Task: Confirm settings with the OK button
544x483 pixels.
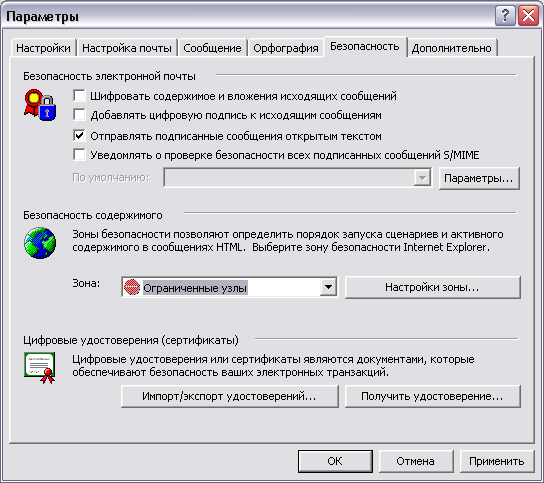Action: pos(335,461)
